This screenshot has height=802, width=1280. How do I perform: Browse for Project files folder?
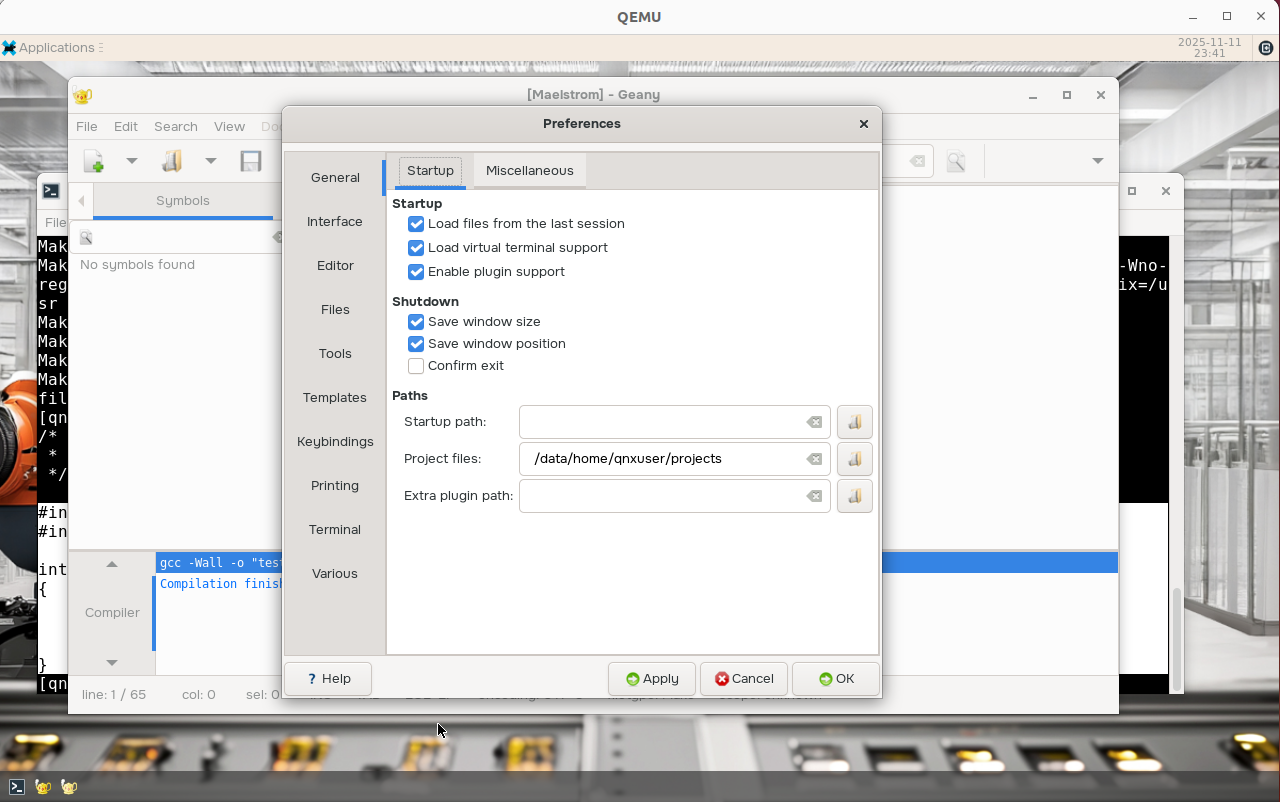point(854,459)
